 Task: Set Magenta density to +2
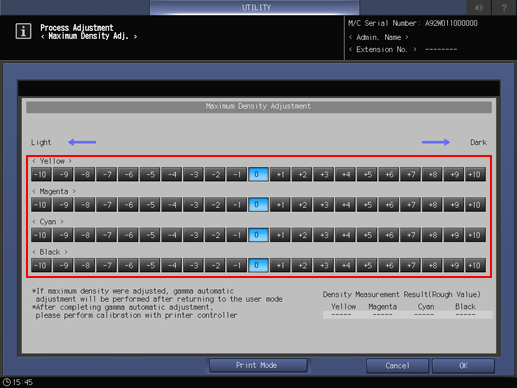pyautogui.click(x=302, y=205)
